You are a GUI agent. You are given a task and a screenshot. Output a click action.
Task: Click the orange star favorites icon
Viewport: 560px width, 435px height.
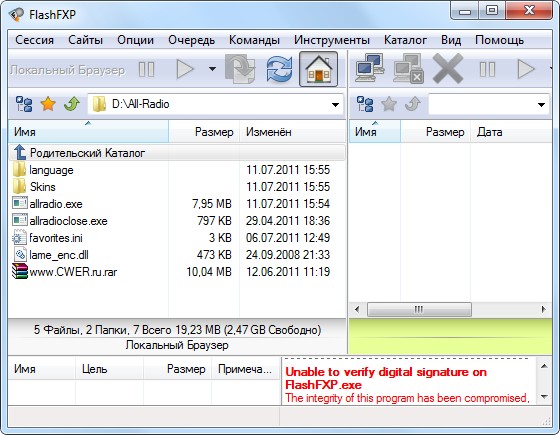48,104
